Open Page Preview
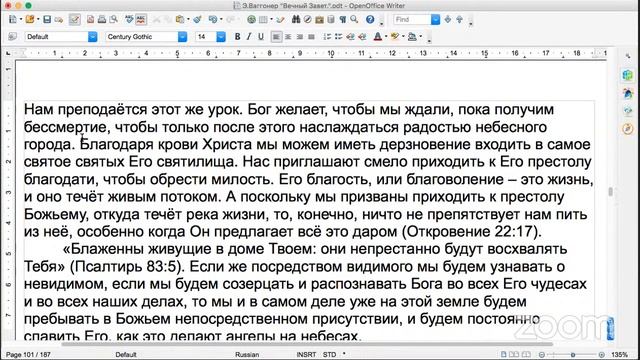 [x=113, y=19]
